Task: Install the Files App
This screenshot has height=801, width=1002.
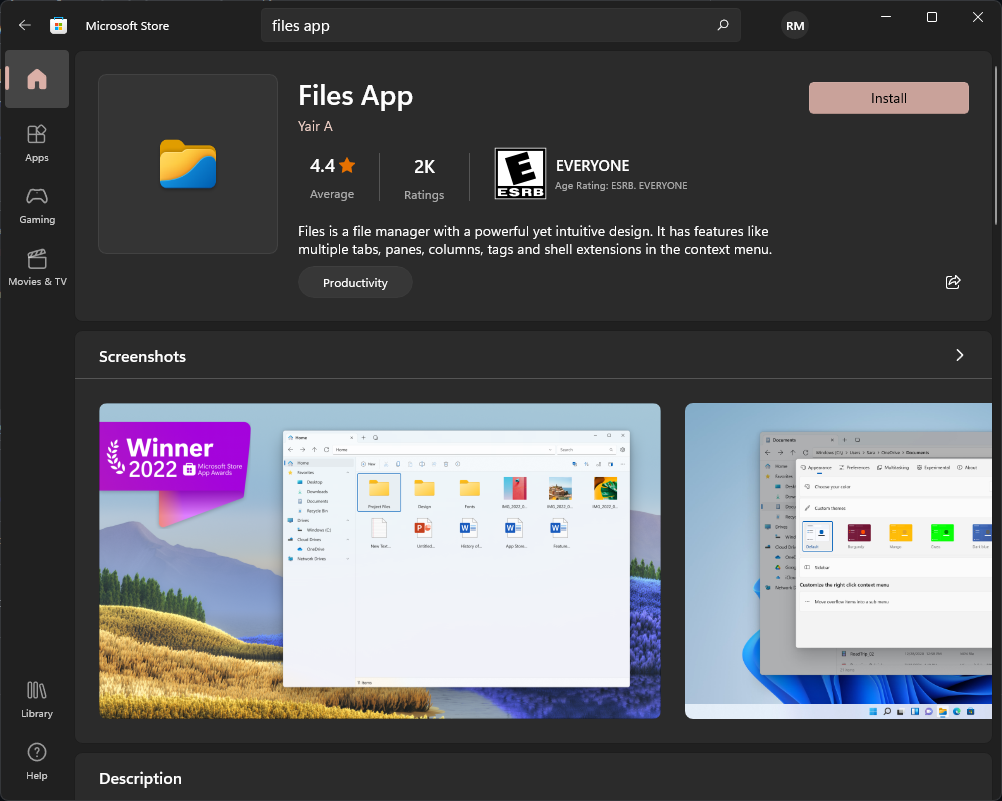Action: (888, 98)
